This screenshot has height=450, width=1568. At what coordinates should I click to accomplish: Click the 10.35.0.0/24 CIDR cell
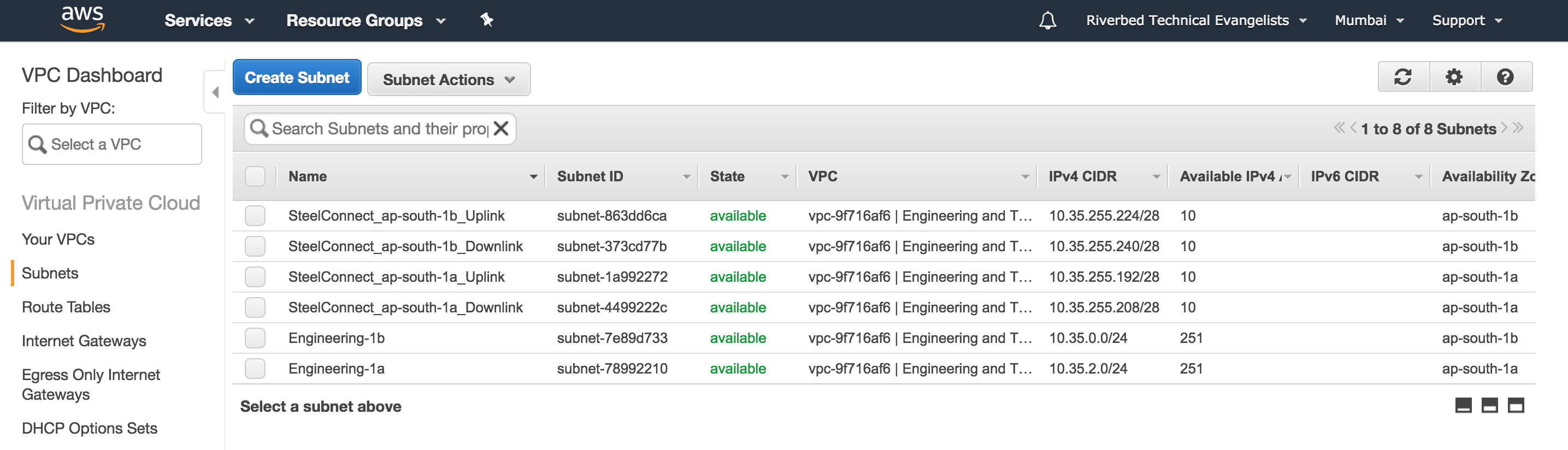pos(1088,338)
